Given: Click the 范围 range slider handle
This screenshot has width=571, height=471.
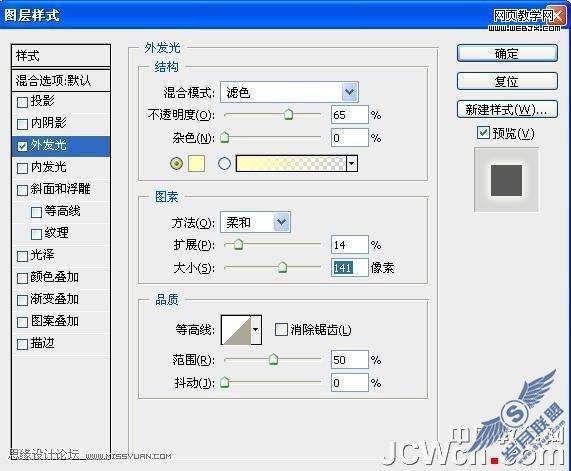Looking at the screenshot, I should [273, 360].
